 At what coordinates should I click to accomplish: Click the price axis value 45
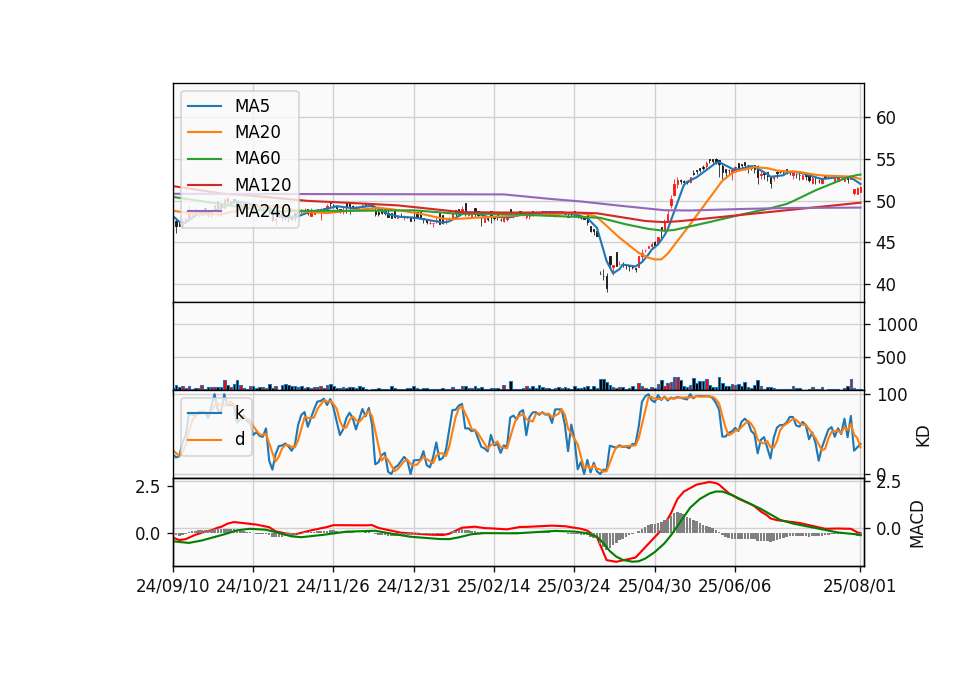886,244
